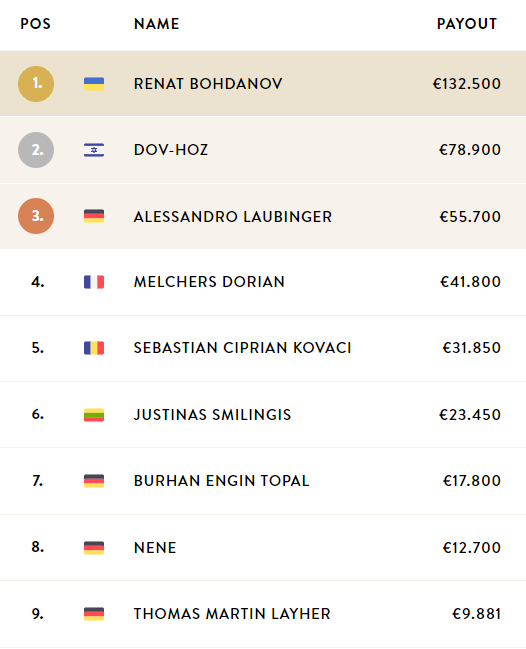The height and width of the screenshot is (649, 526).
Task: Select the POS column header
Action: [x=36, y=24]
